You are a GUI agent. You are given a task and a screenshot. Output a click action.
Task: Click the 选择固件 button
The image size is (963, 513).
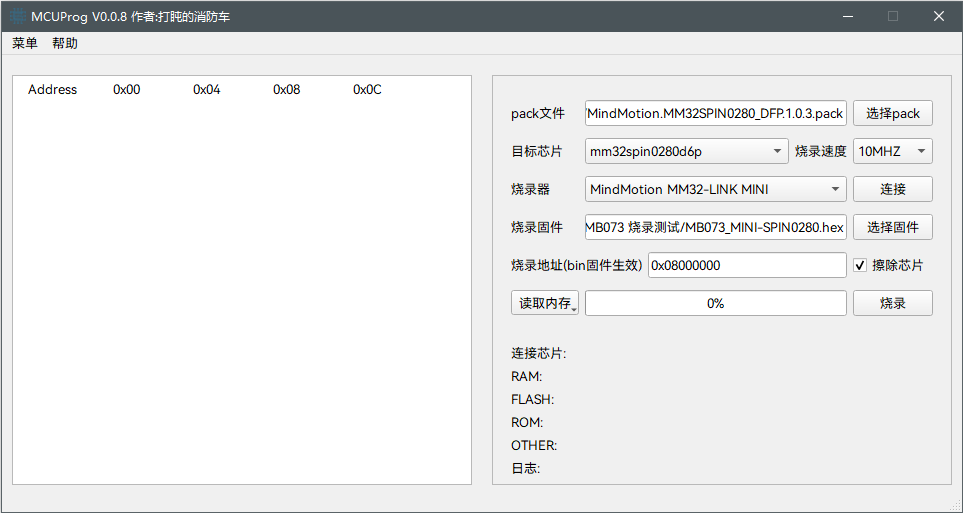click(892, 227)
